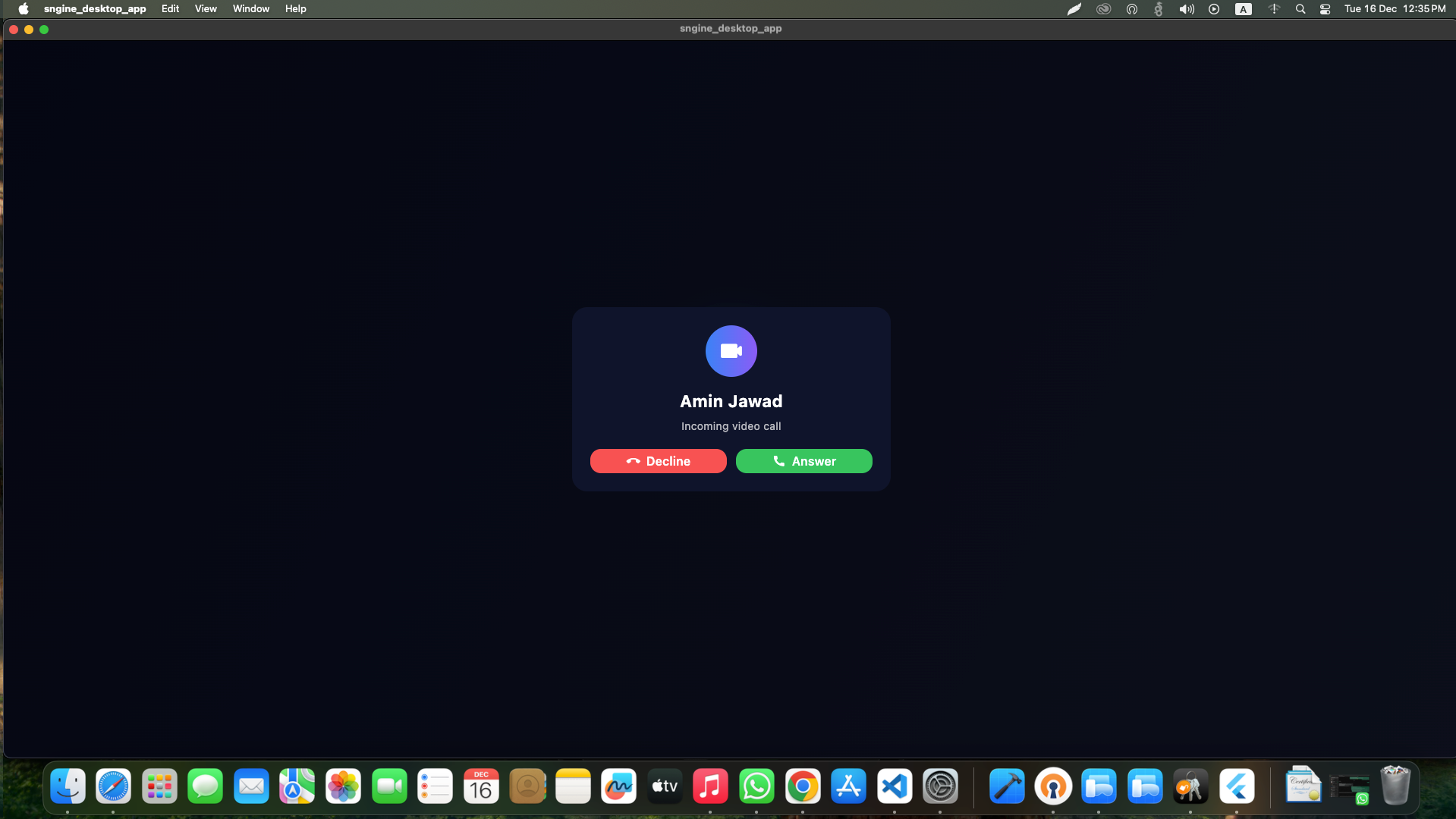
Task: Open the Trash in the Dock
Action: click(x=1396, y=786)
